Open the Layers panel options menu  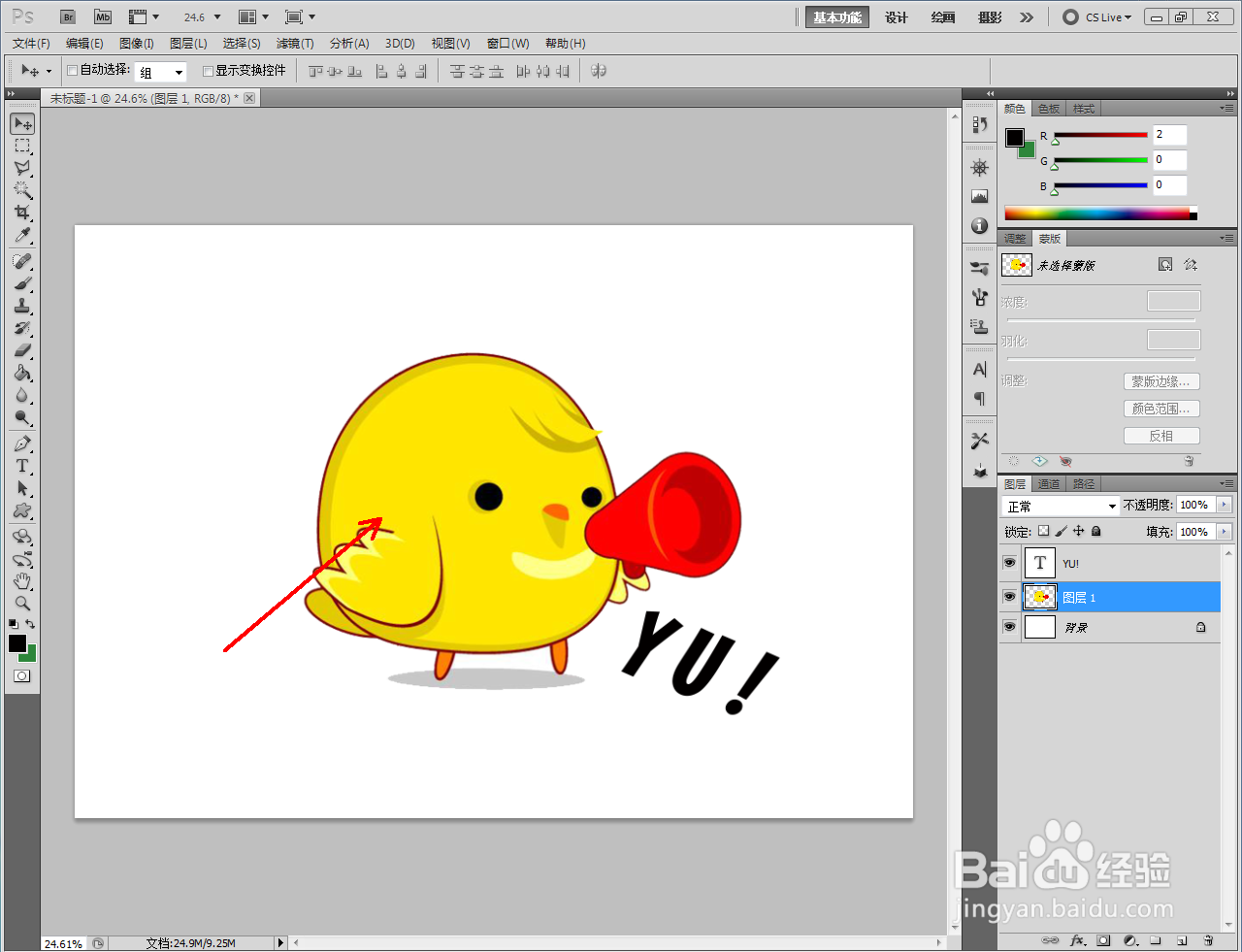coord(1227,483)
